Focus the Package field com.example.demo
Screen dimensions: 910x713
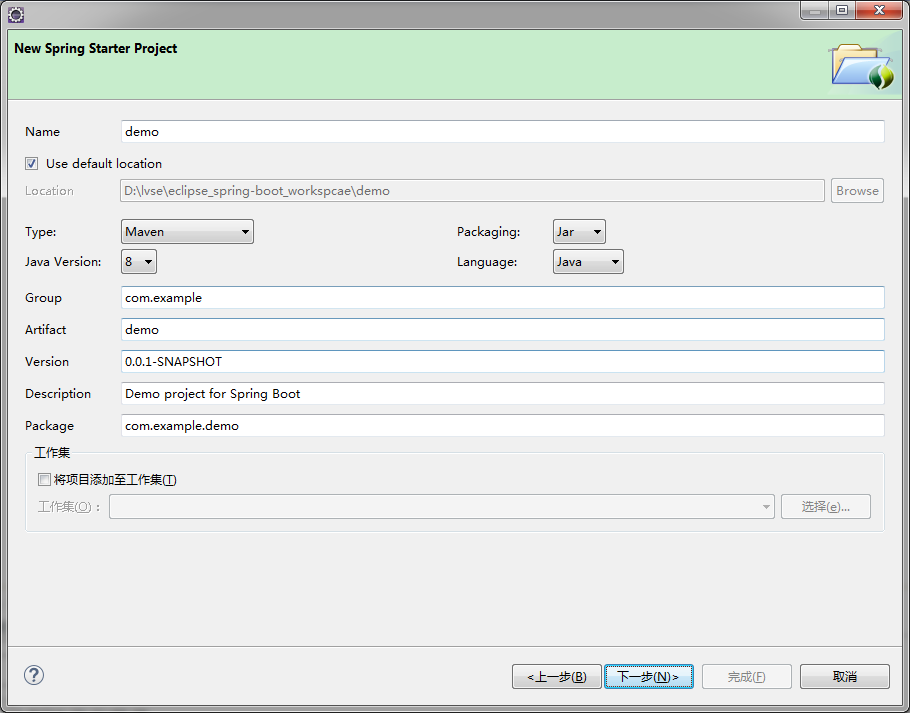pos(503,425)
